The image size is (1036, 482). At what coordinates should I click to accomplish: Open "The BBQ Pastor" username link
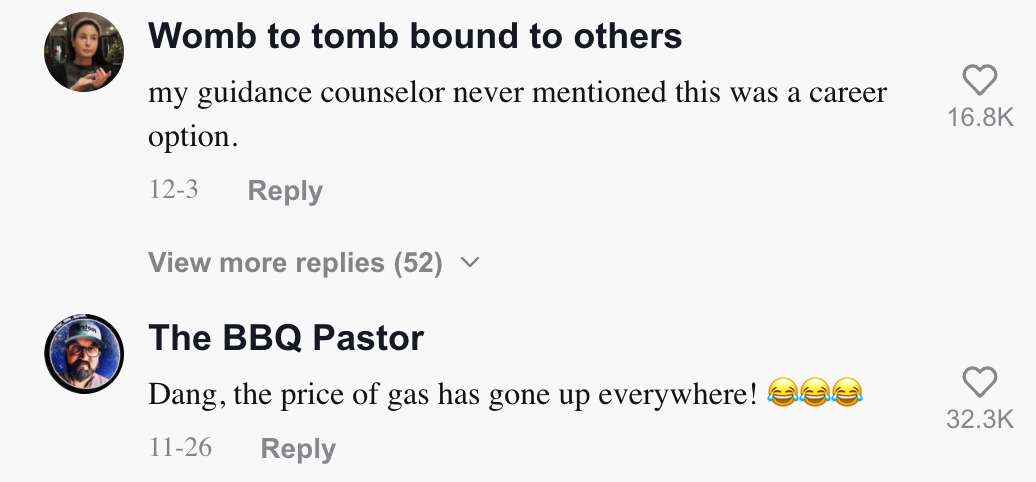tap(286, 338)
